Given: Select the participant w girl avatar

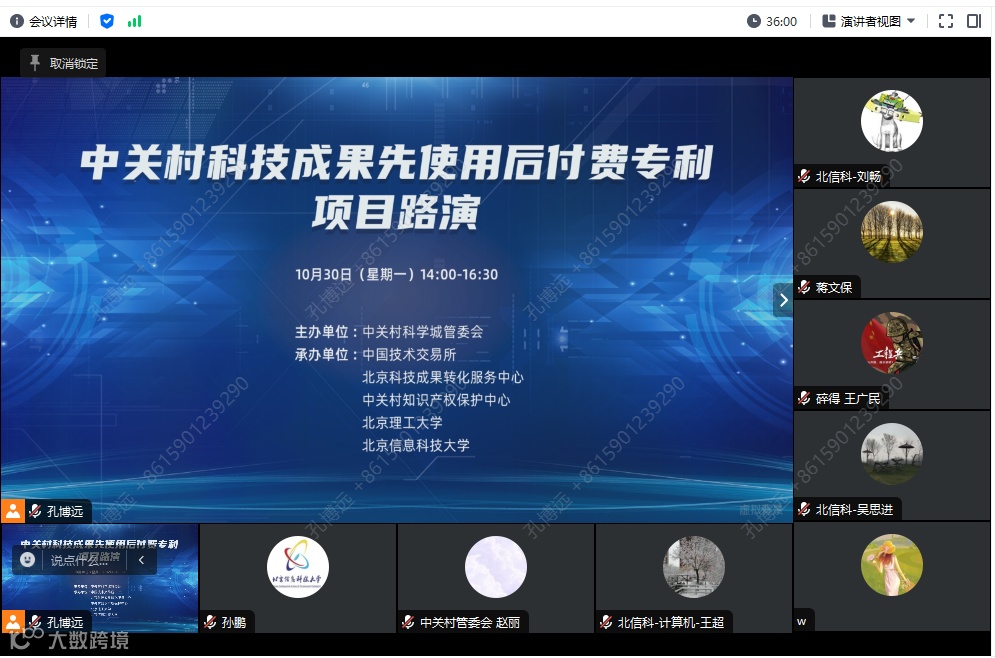Looking at the screenshot, I should (x=892, y=565).
